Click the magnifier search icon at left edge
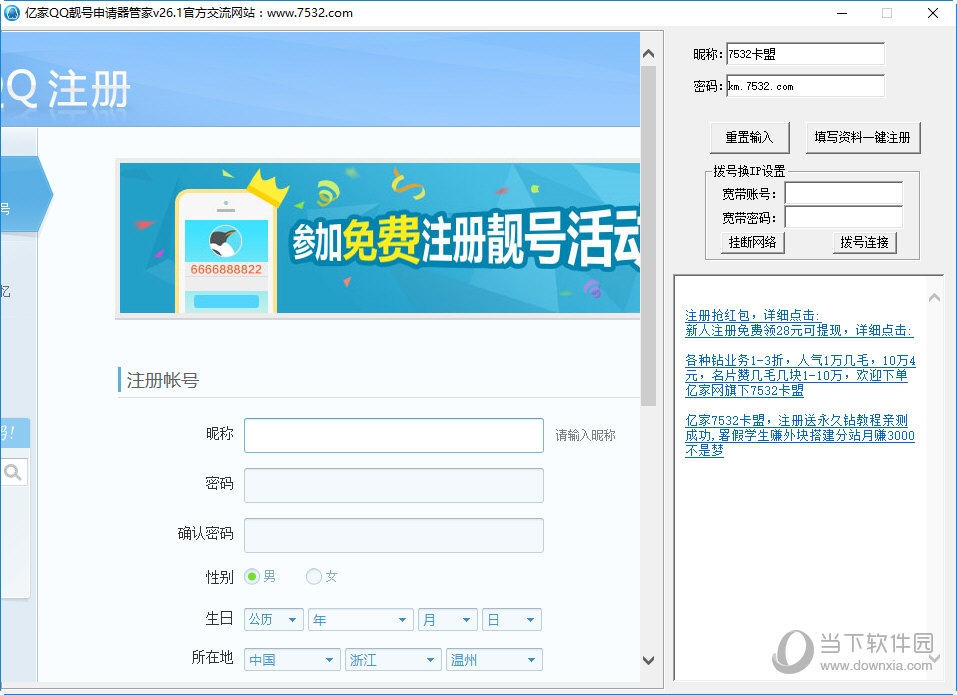Image resolution: width=957 pixels, height=695 pixels. 13,472
